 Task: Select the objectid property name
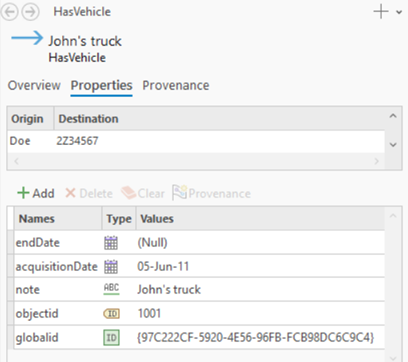point(37,313)
